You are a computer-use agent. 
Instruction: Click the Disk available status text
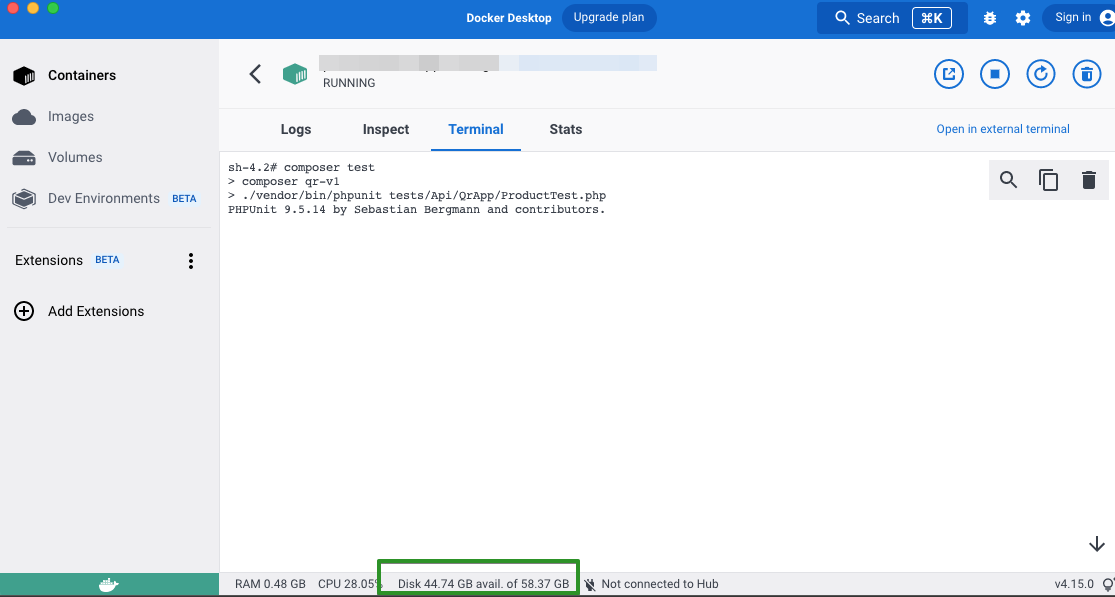click(483, 584)
